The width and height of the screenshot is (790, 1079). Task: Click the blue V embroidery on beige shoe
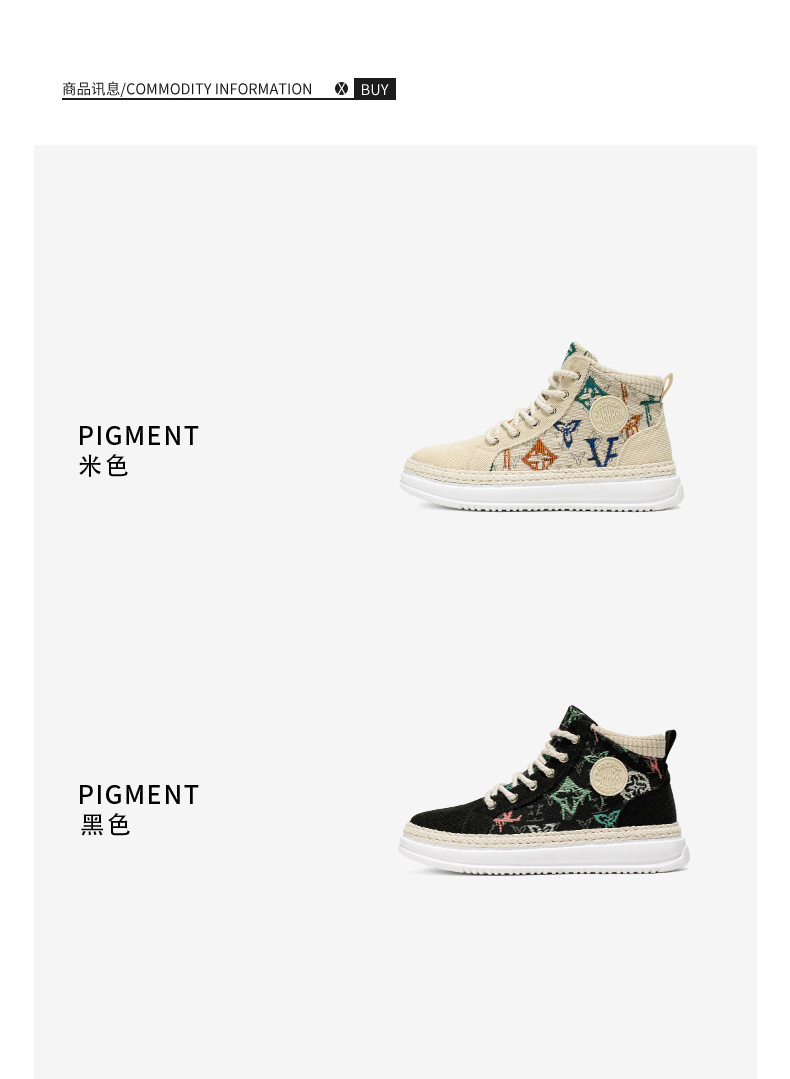pos(604,451)
